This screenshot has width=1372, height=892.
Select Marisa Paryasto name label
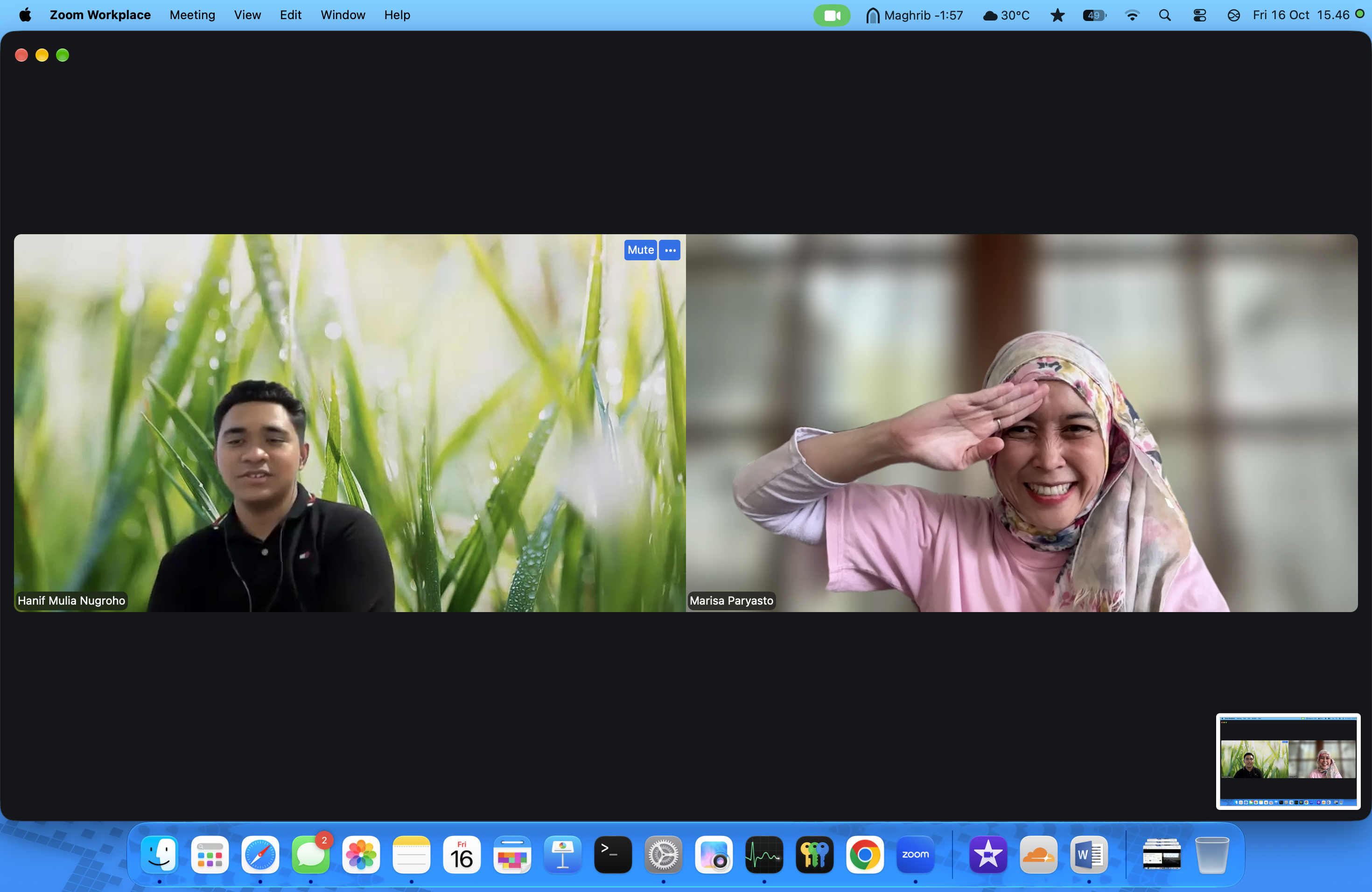[731, 600]
